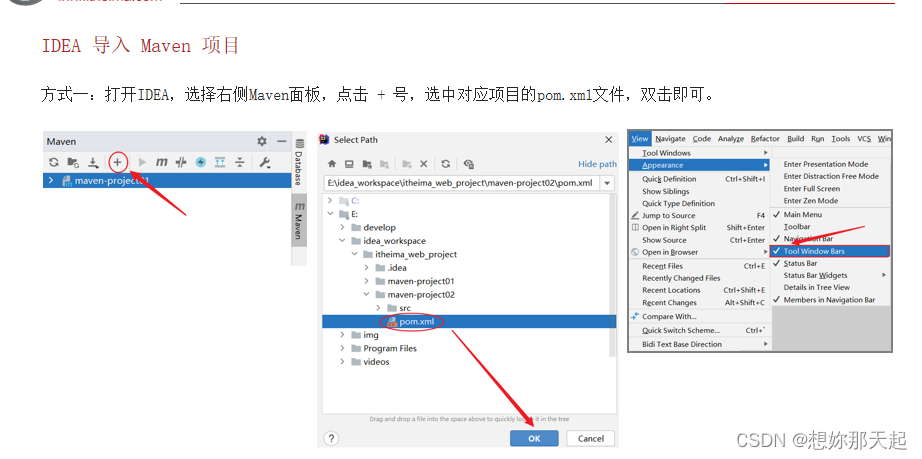Click the Cancel button
The width and height of the screenshot is (922, 459).
590,438
